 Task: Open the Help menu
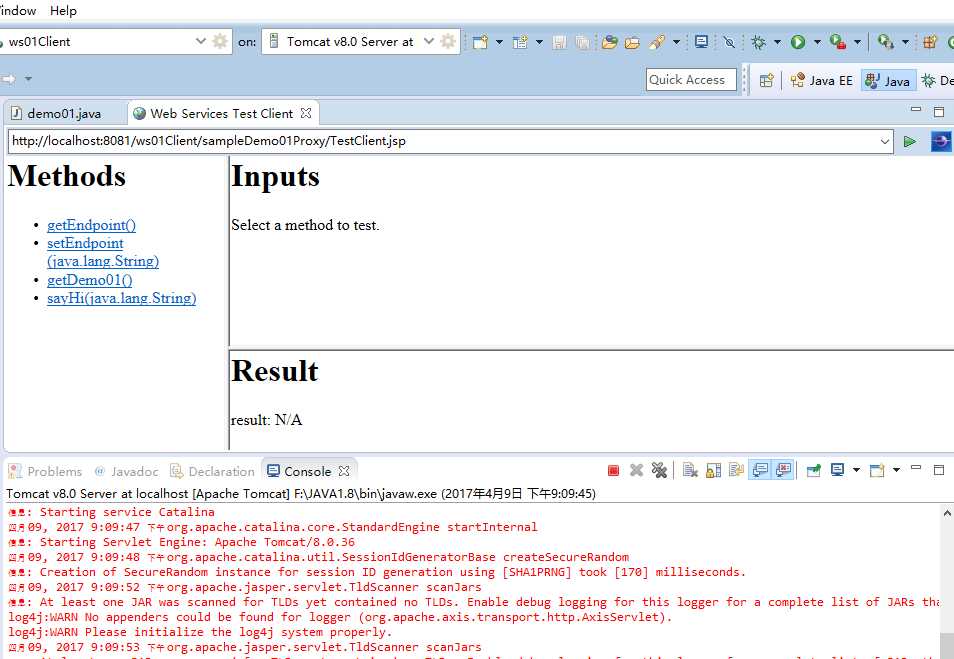pos(63,11)
